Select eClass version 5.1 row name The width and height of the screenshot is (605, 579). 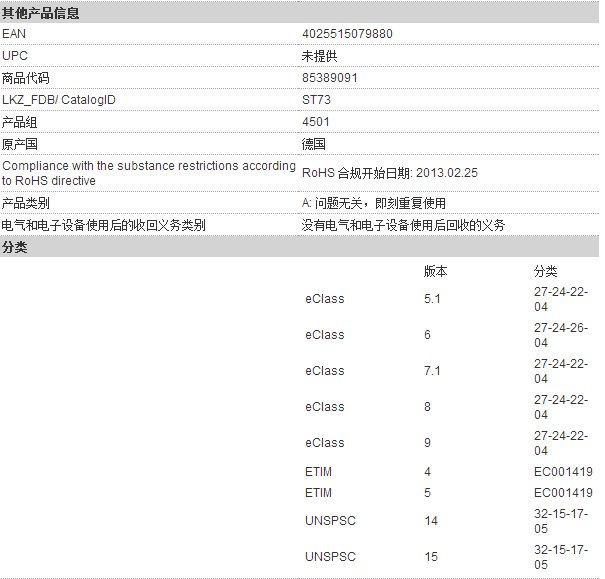point(325,299)
